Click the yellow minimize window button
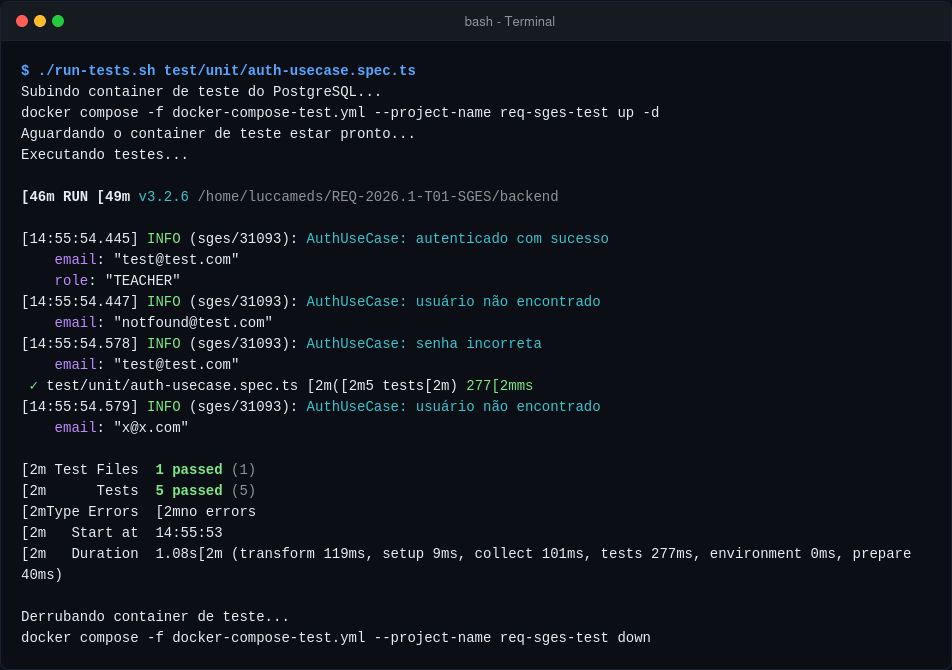The width and height of the screenshot is (952, 670). point(40,21)
